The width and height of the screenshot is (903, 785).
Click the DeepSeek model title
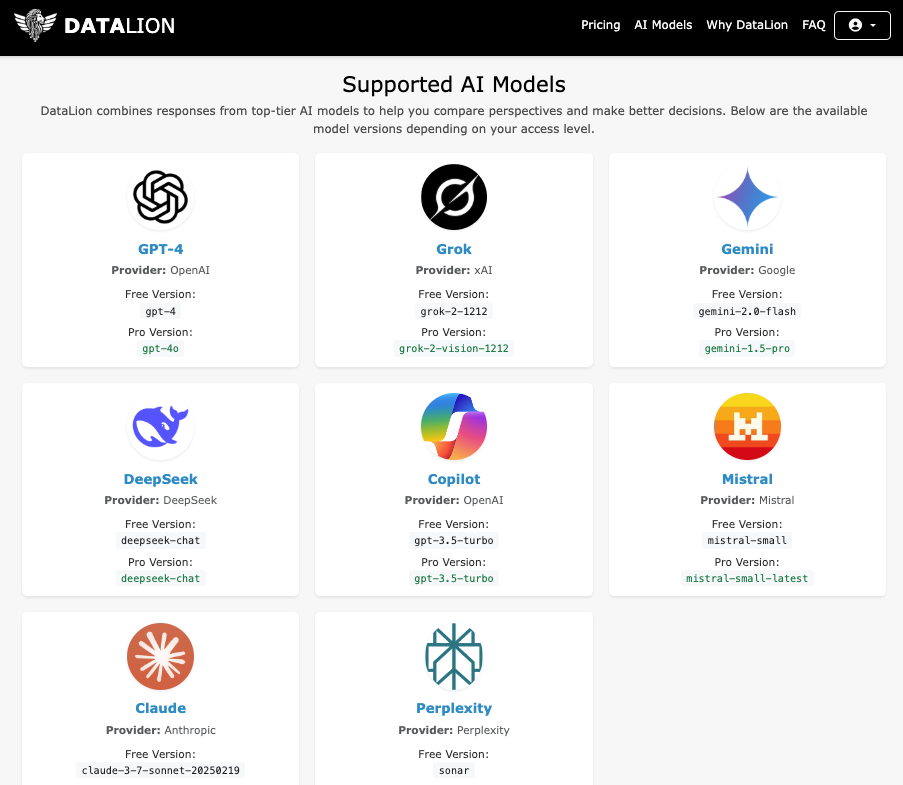point(160,479)
